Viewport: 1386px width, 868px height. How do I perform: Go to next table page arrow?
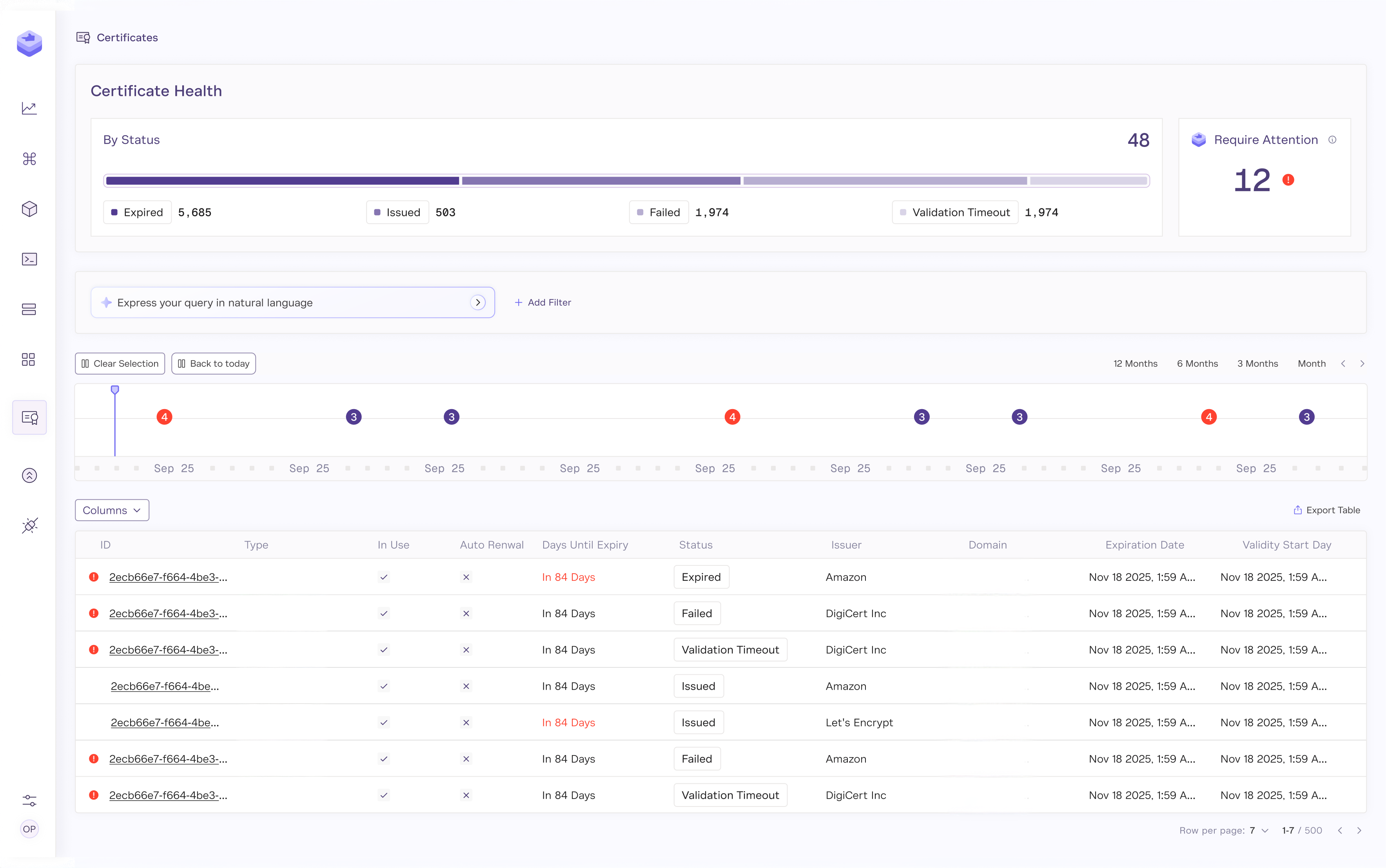coord(1359,830)
